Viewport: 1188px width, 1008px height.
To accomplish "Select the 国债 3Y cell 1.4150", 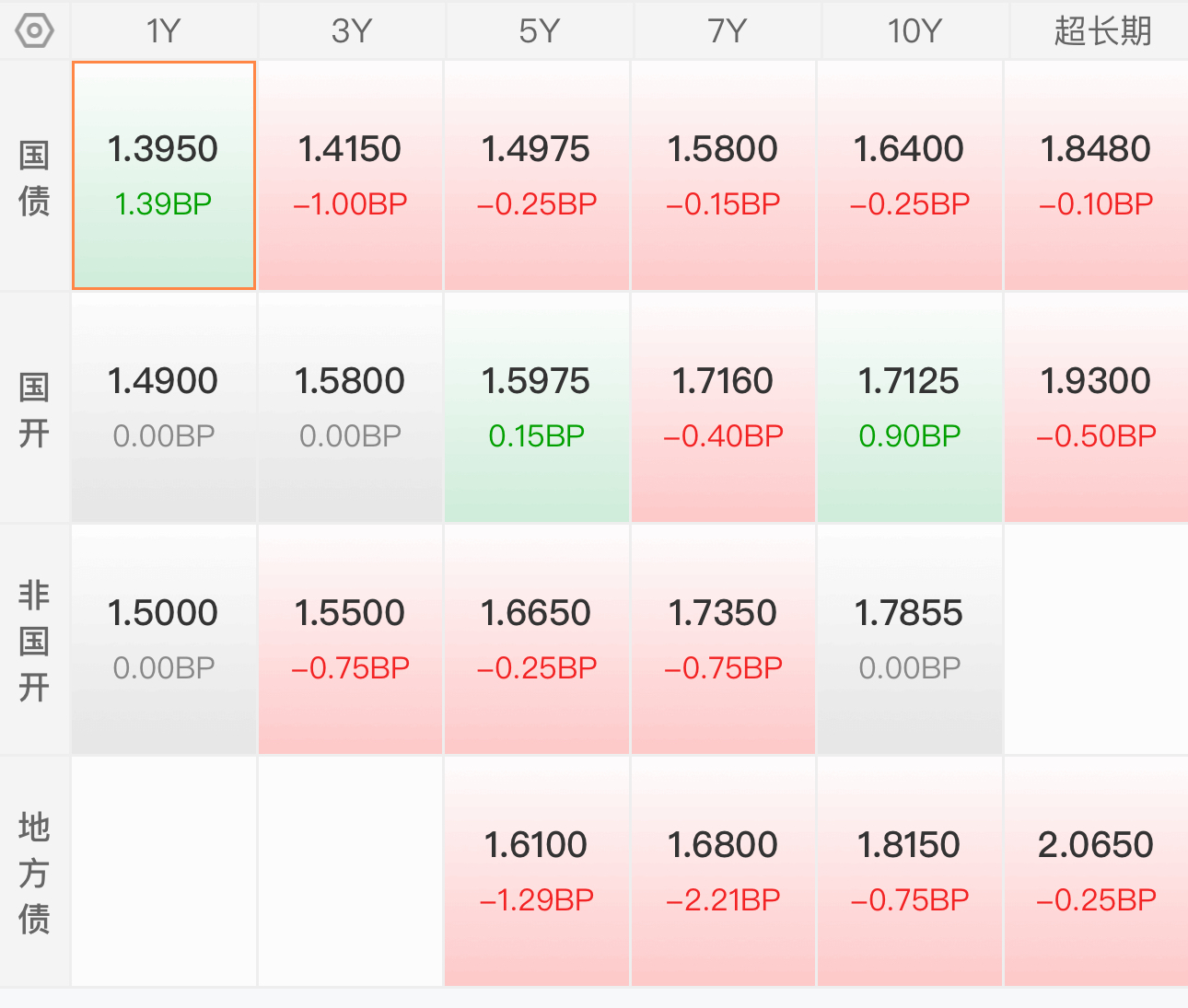I will click(350, 176).
